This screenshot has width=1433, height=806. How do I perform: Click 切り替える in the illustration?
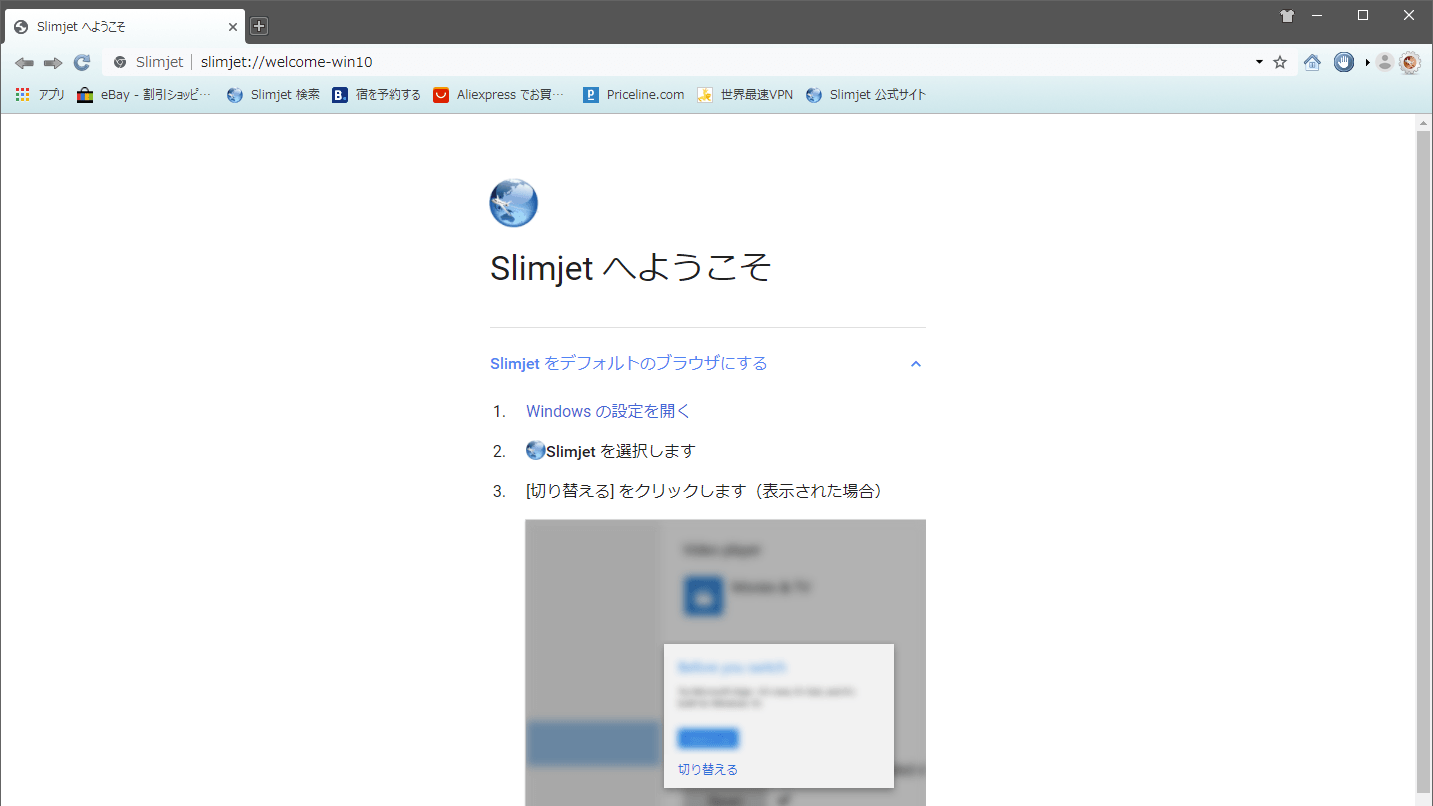pyautogui.click(x=708, y=769)
